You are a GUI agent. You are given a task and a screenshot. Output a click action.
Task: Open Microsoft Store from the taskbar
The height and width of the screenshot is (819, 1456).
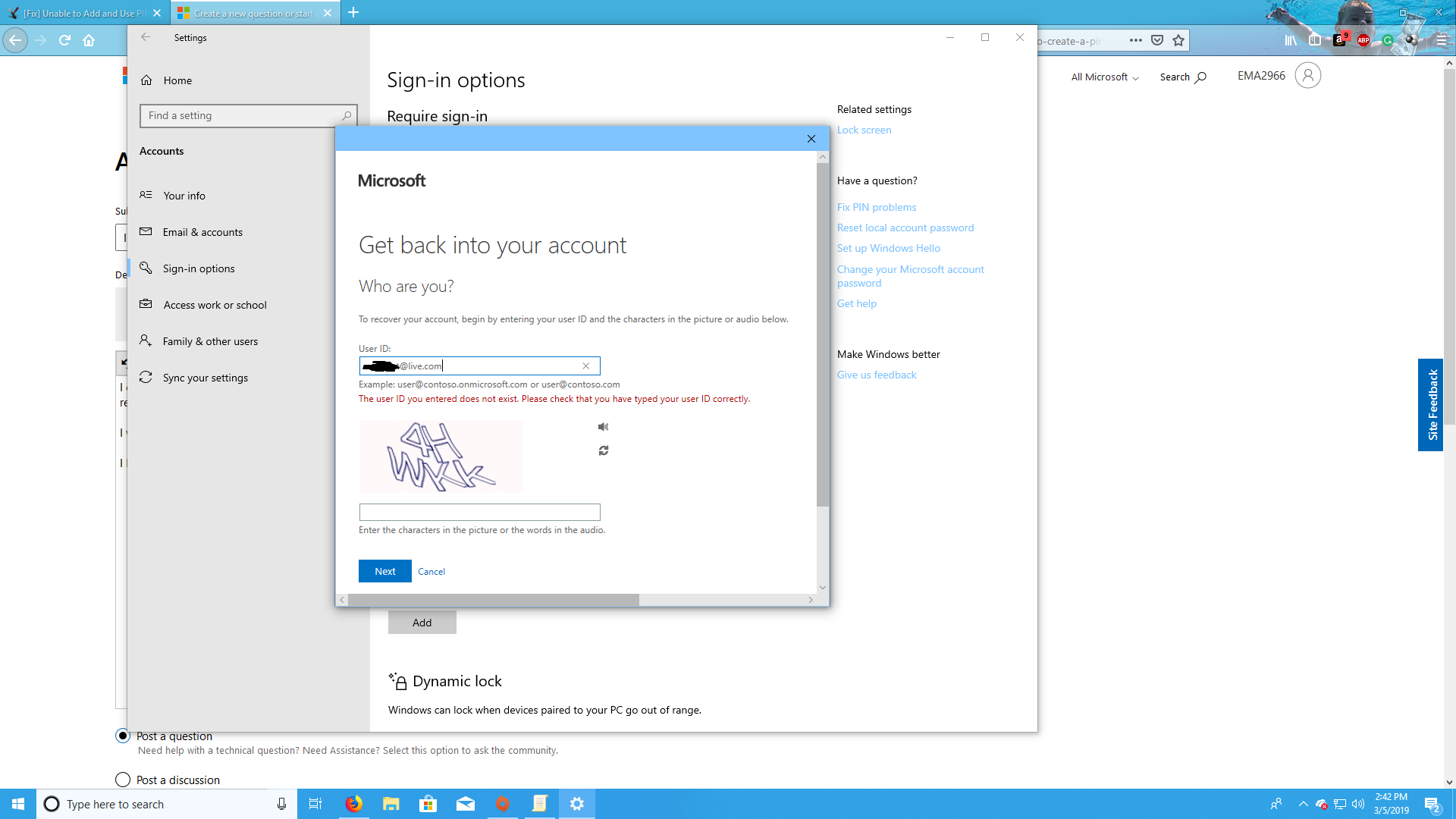coord(428,803)
